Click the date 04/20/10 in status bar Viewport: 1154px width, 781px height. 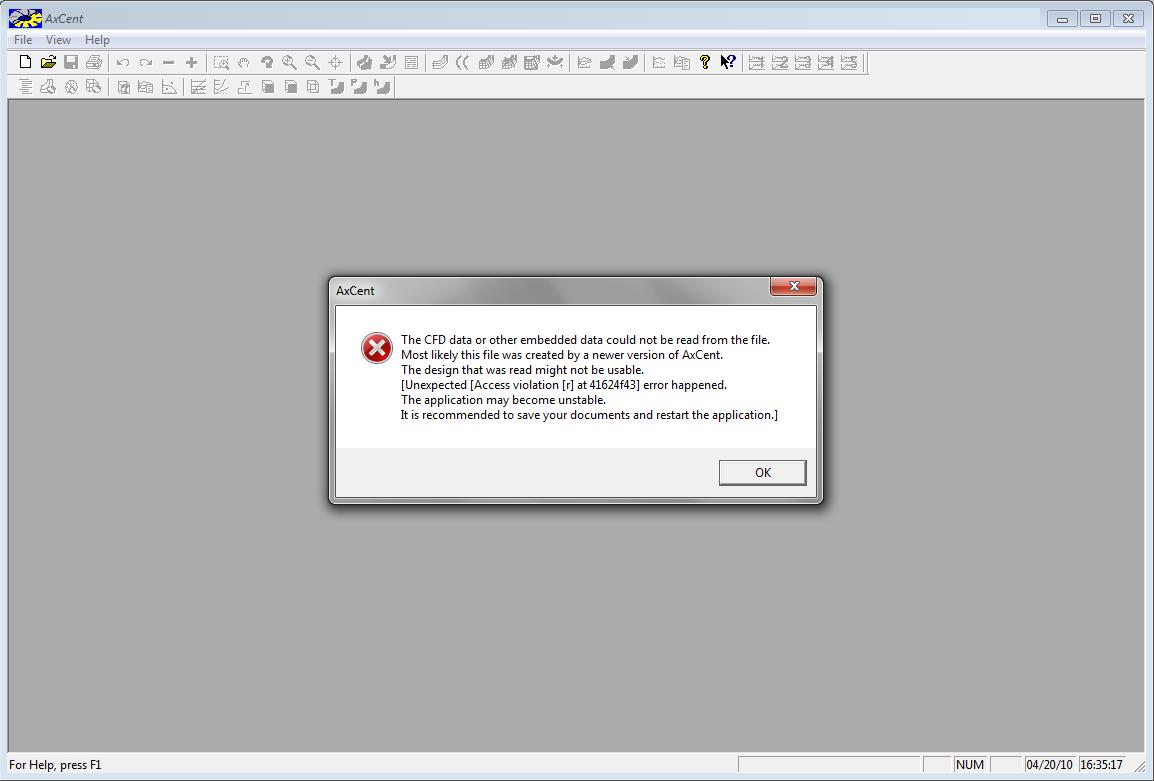tap(1049, 765)
